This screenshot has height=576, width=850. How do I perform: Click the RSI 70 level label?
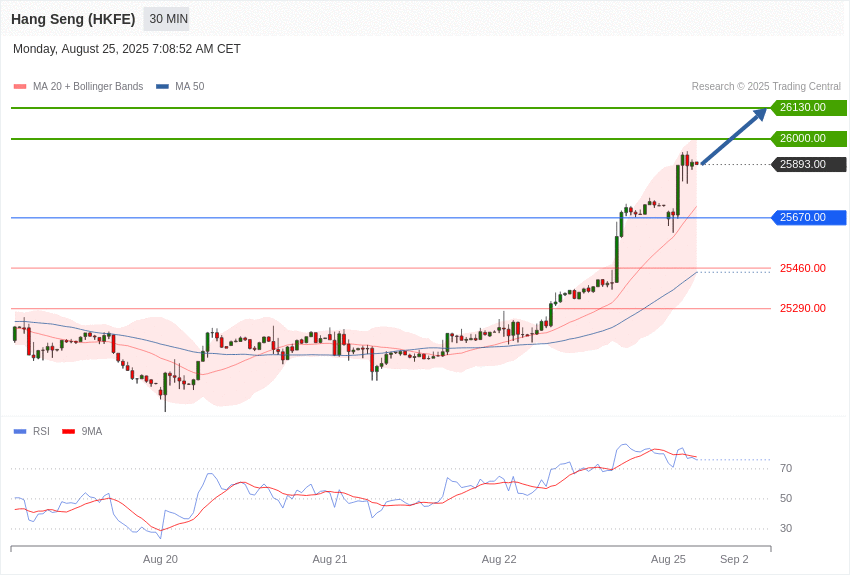pyautogui.click(x=786, y=468)
